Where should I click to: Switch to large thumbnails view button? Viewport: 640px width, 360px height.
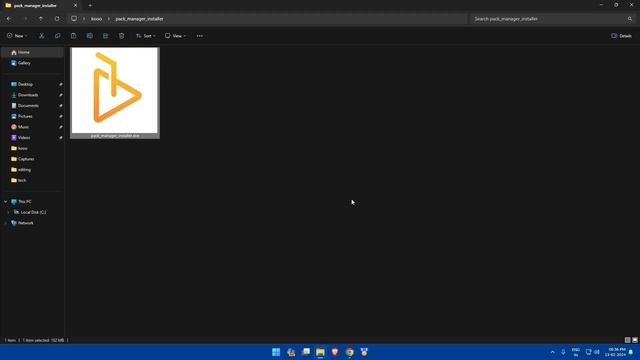pyautogui.click(x=635, y=340)
